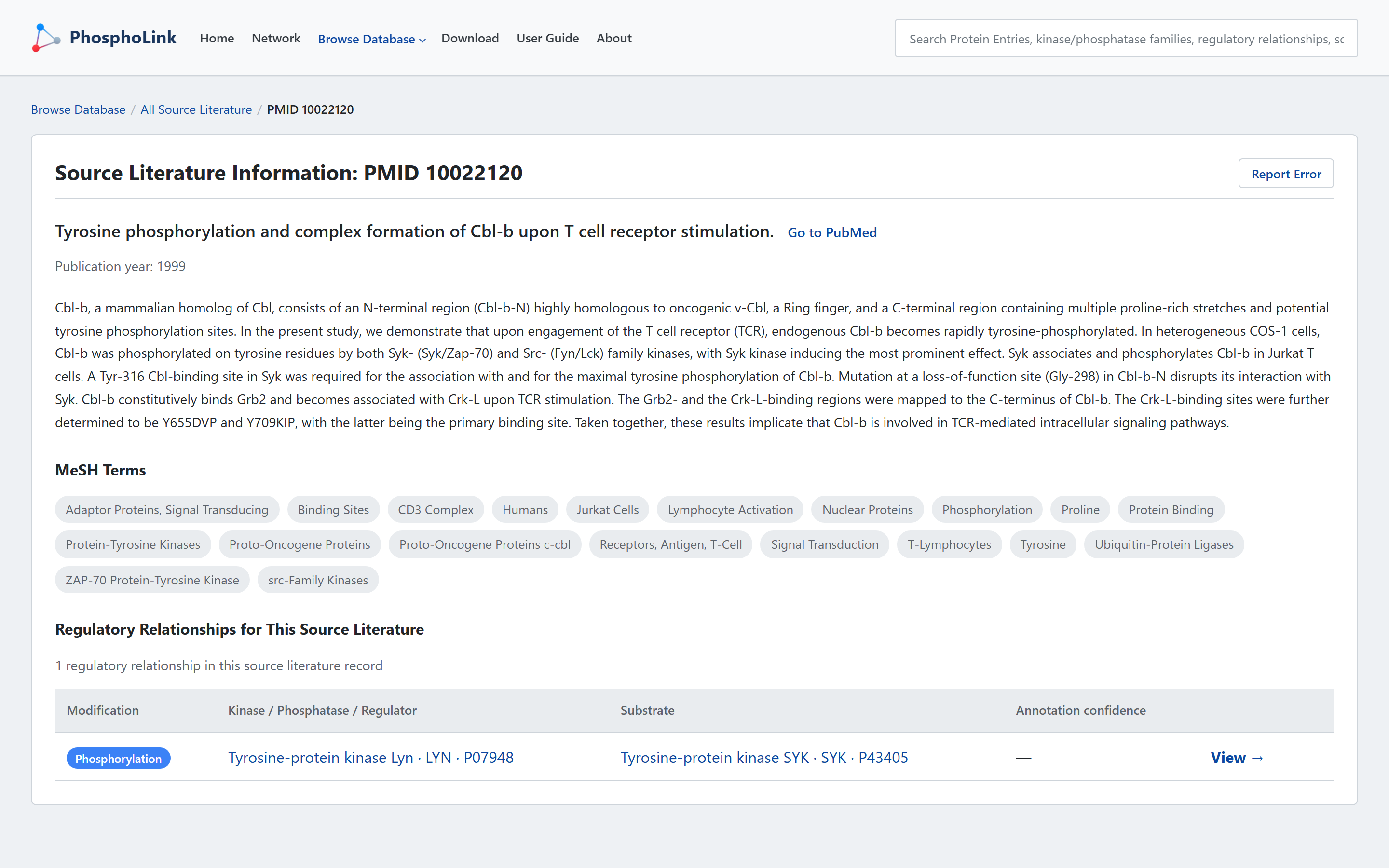The height and width of the screenshot is (868, 1389).
Task: Click 'Source Literature Information' page heading
Action: coord(289,173)
